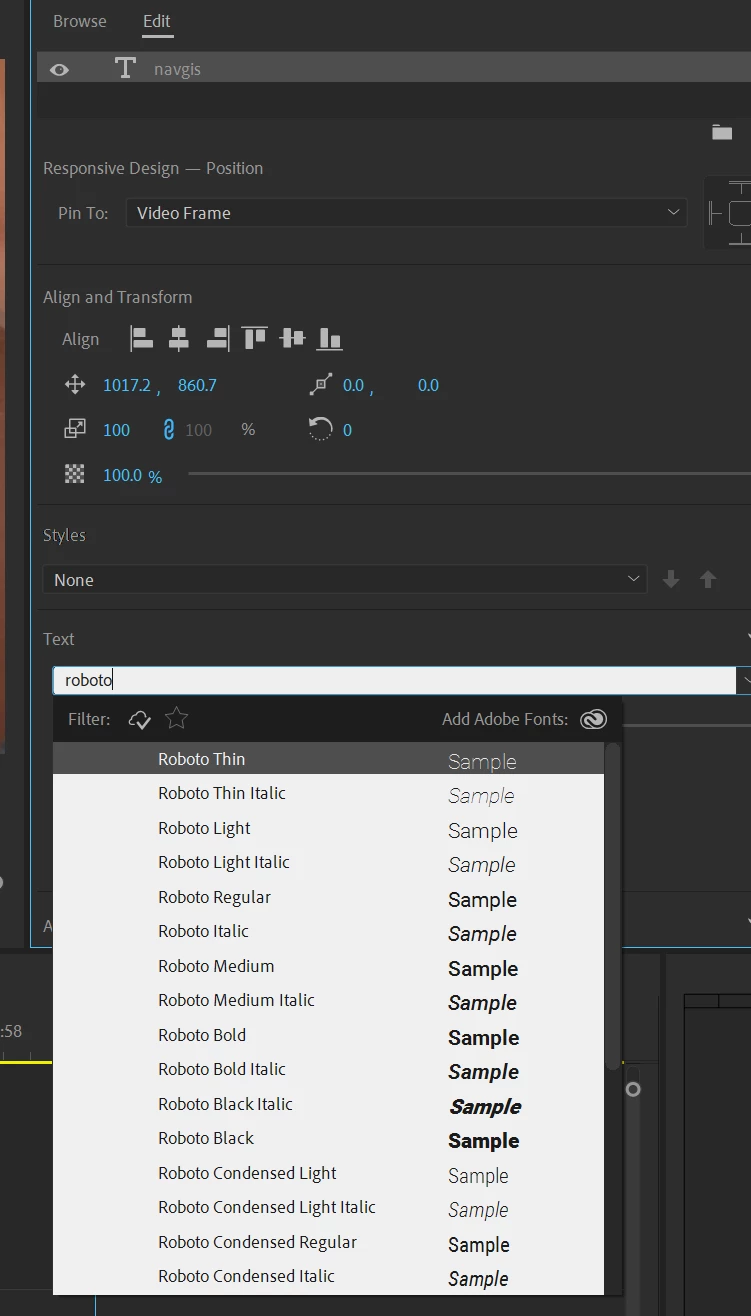Select Roboto Condensed Regular font

pyautogui.click(x=329, y=1242)
